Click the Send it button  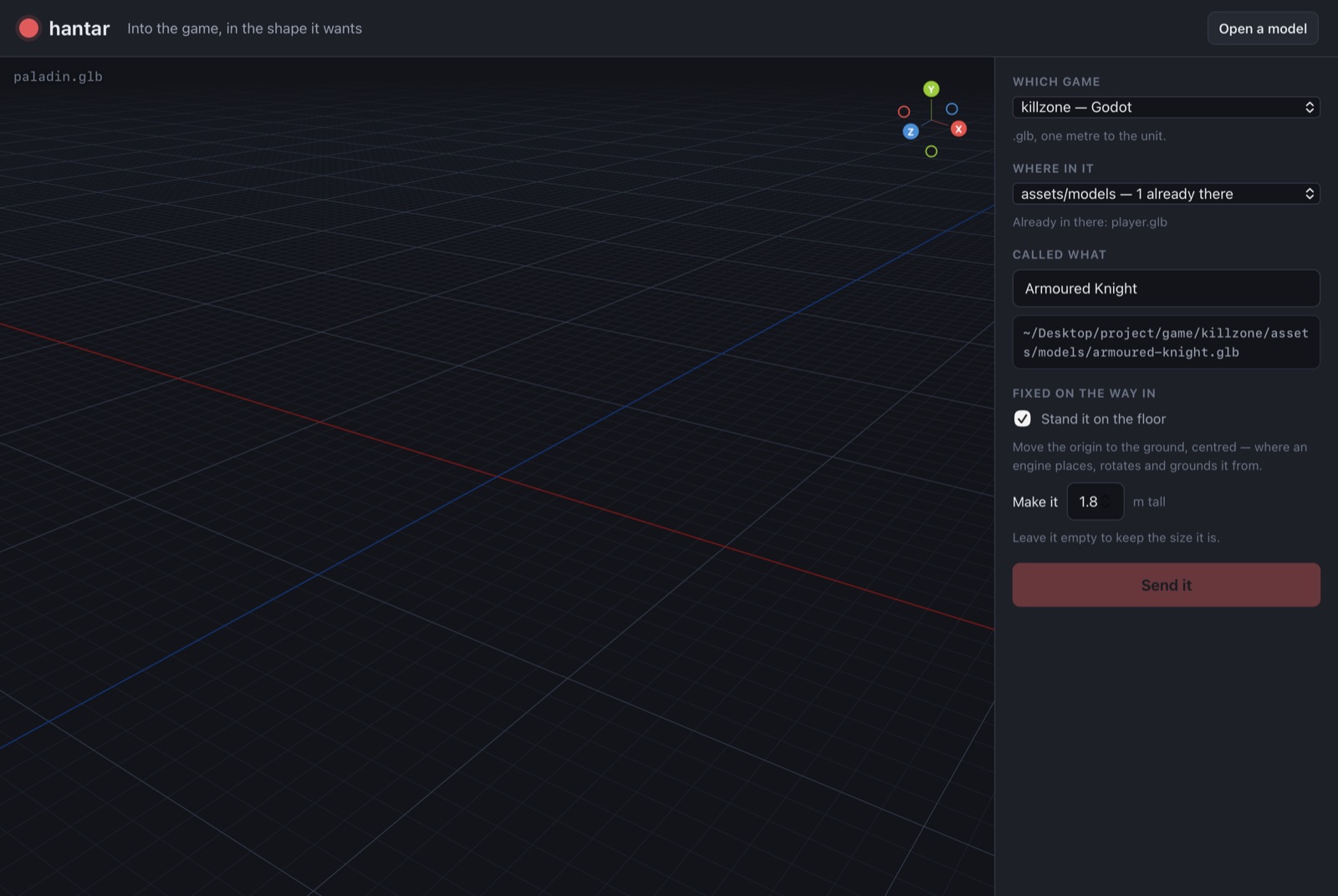click(x=1166, y=585)
